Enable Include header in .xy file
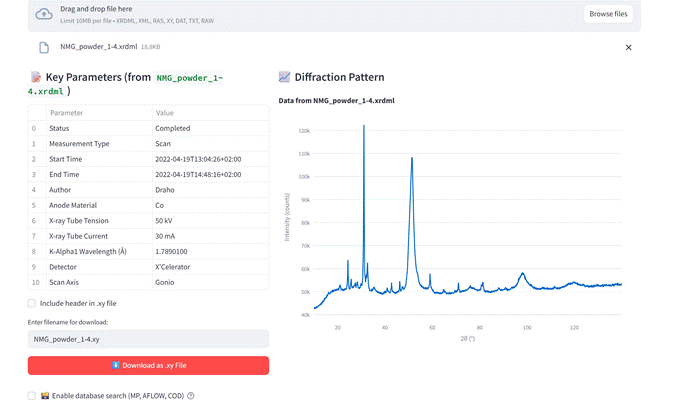Viewport: 681px width, 410px height. [32, 303]
